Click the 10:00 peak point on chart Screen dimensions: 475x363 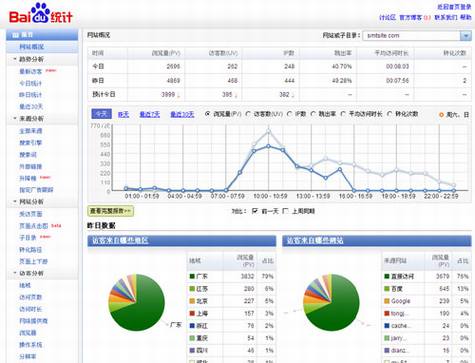(x=268, y=146)
